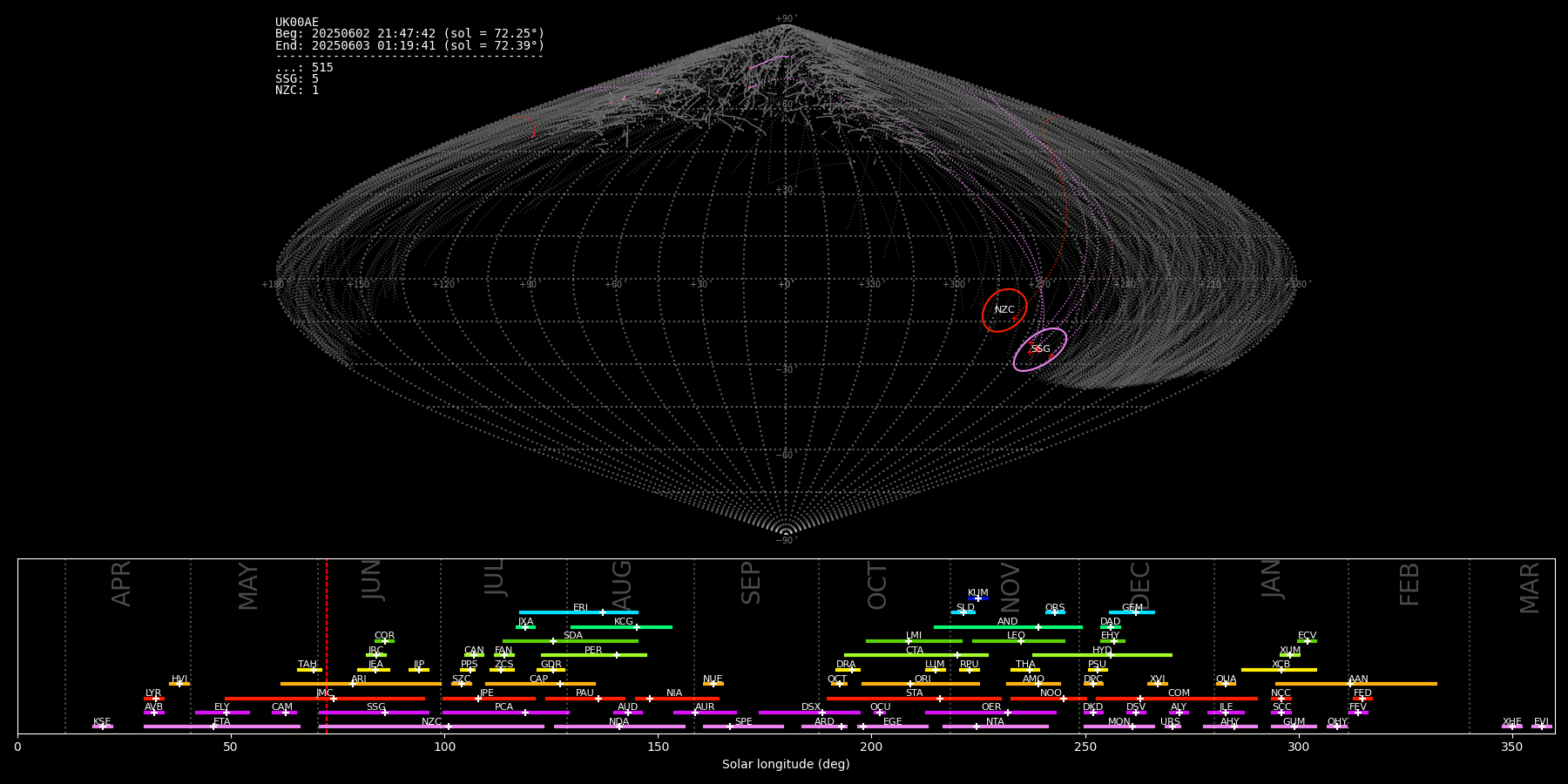
Task: Click the 'SSG: 5' count in the header
Action: 297,79
